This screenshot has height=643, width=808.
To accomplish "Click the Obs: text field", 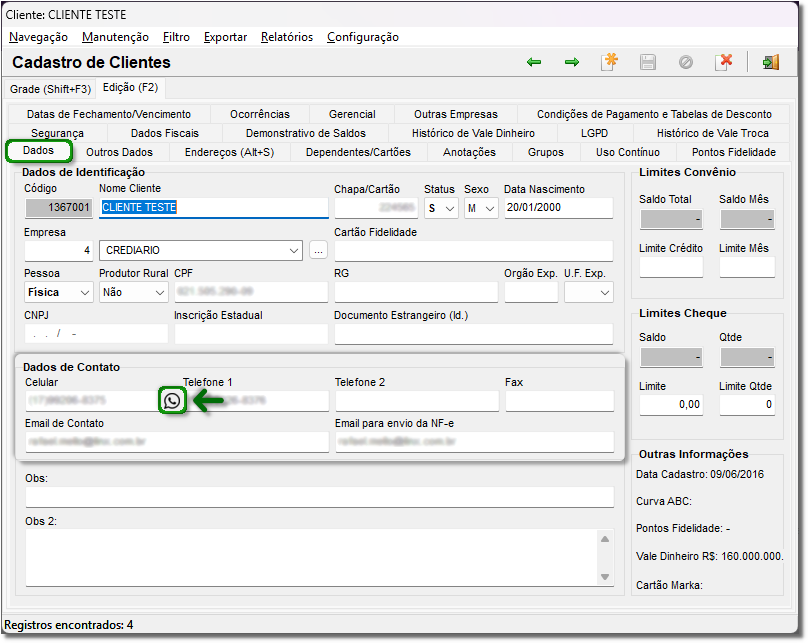I will (319, 497).
